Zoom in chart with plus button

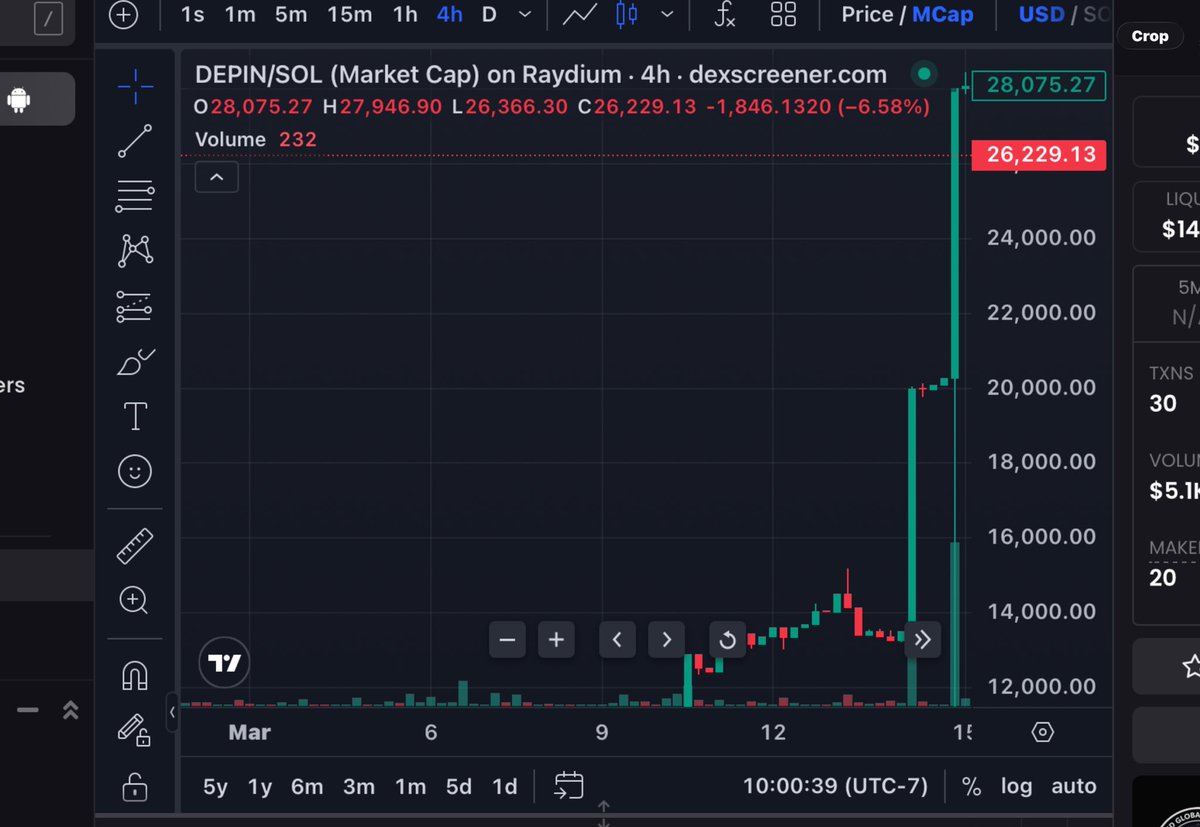(557, 640)
